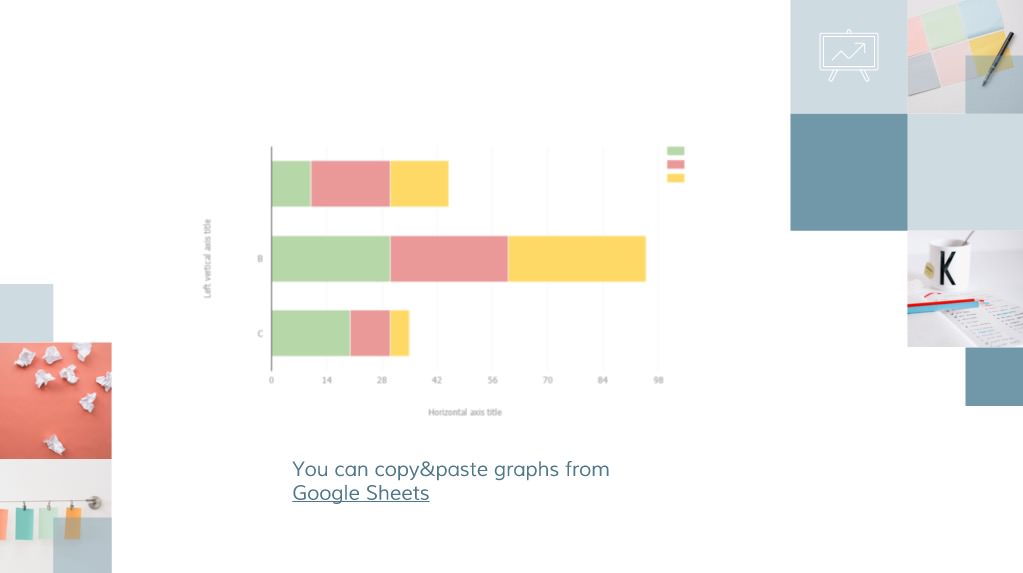Select the yellow segment of the top bar
Image resolution: width=1023 pixels, height=573 pixels.
pos(419,184)
